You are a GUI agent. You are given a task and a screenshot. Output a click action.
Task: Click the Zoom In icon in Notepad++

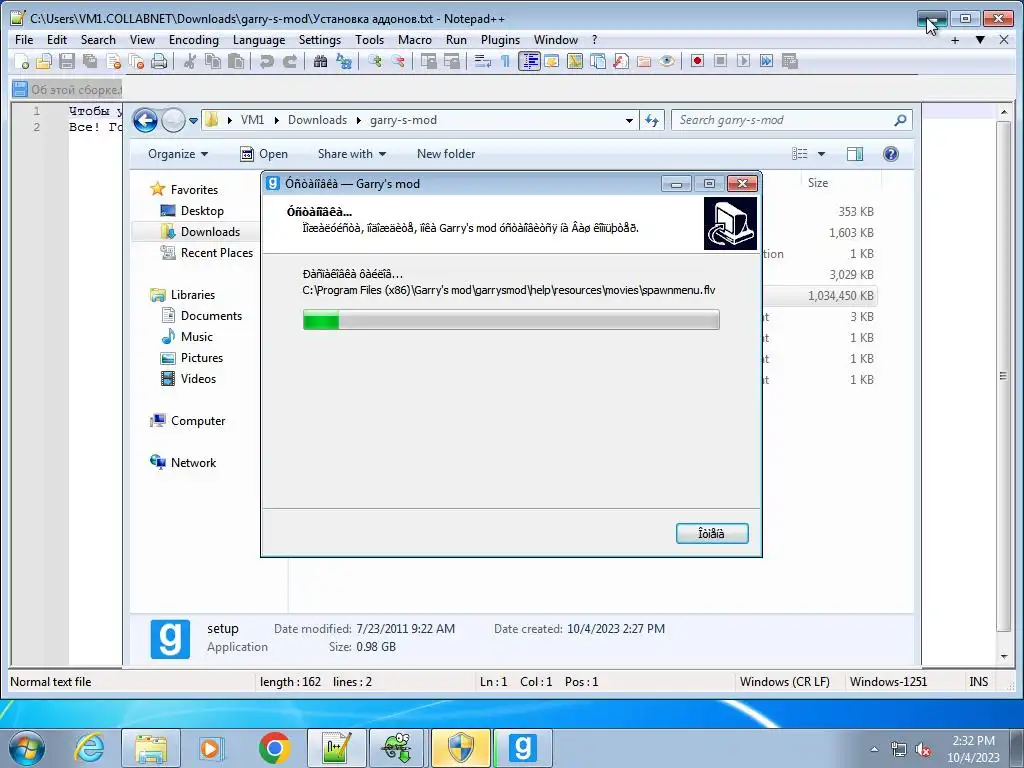pos(374,61)
